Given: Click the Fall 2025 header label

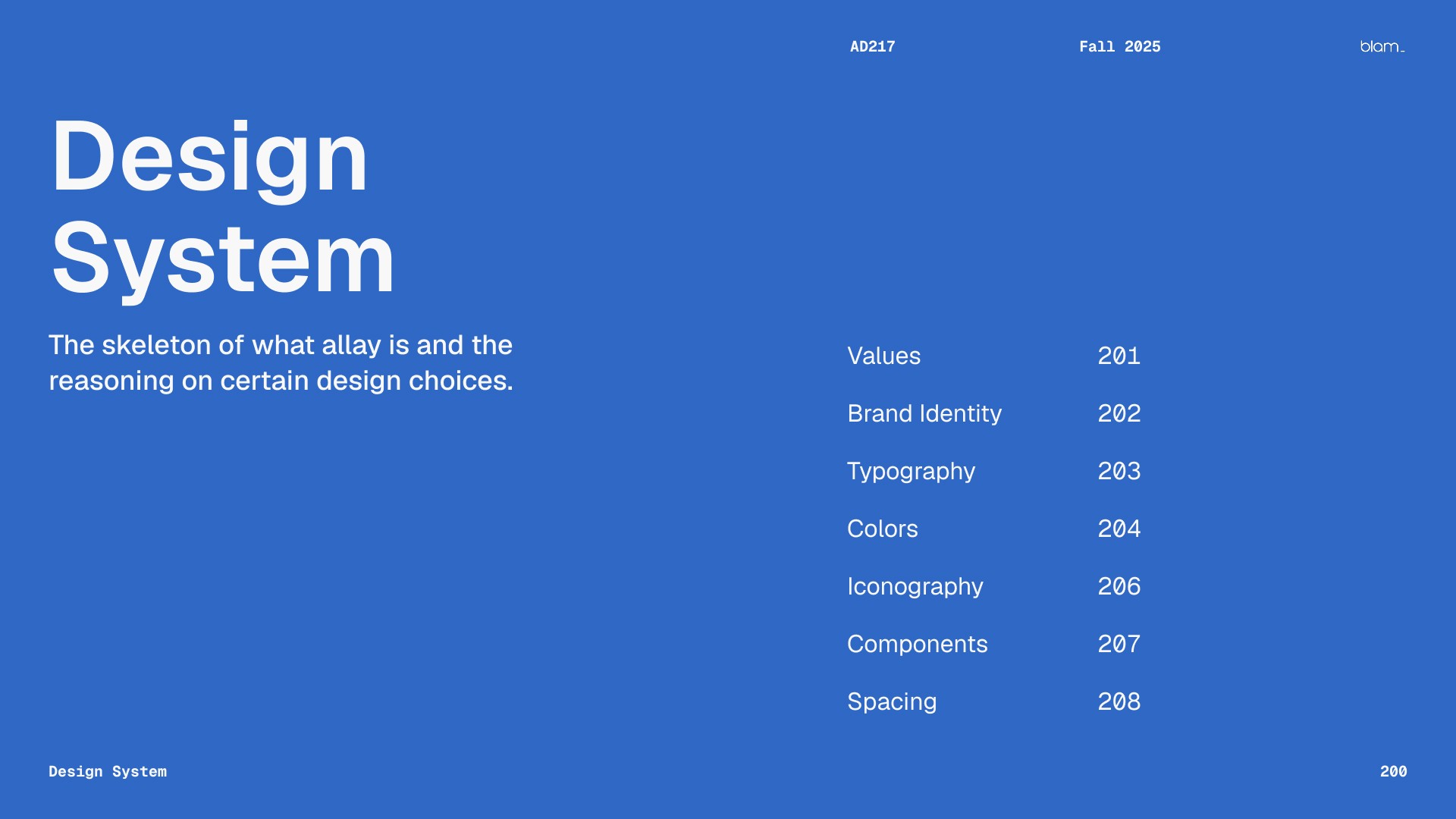Looking at the screenshot, I should tap(1119, 47).
